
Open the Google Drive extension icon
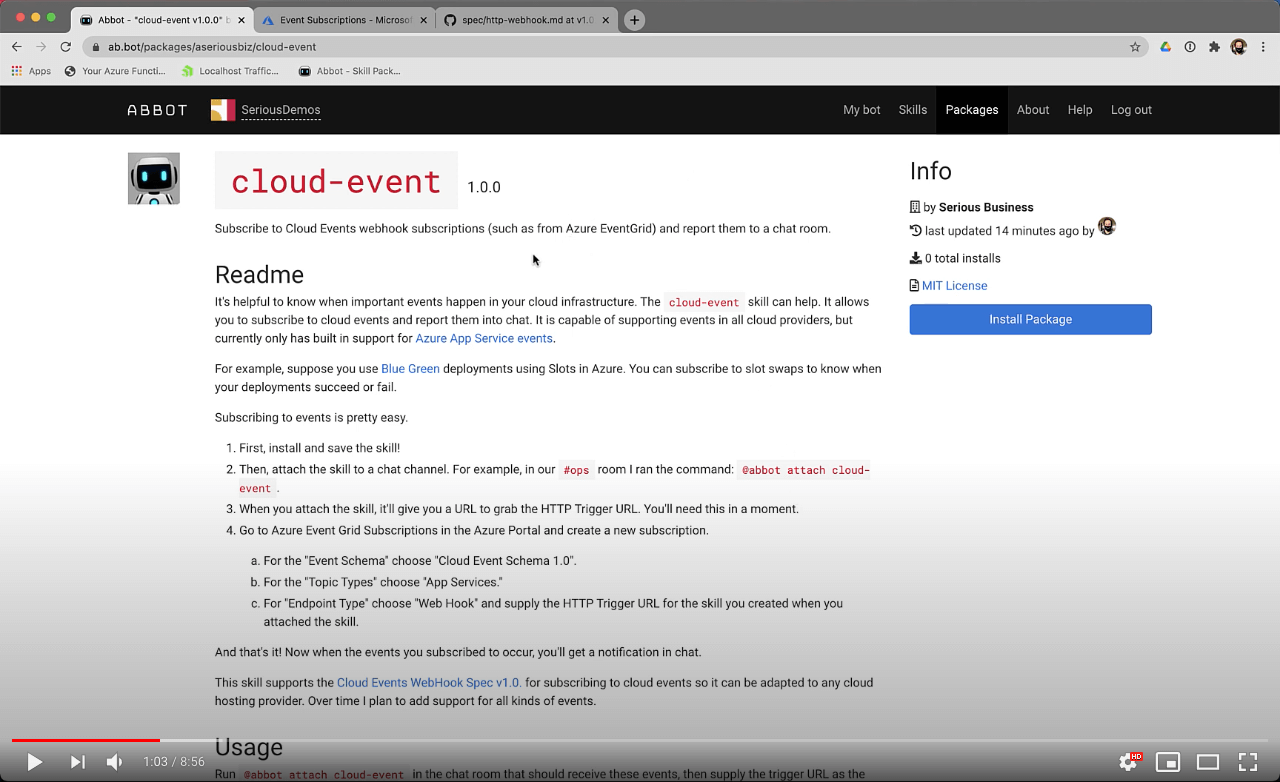(1165, 47)
